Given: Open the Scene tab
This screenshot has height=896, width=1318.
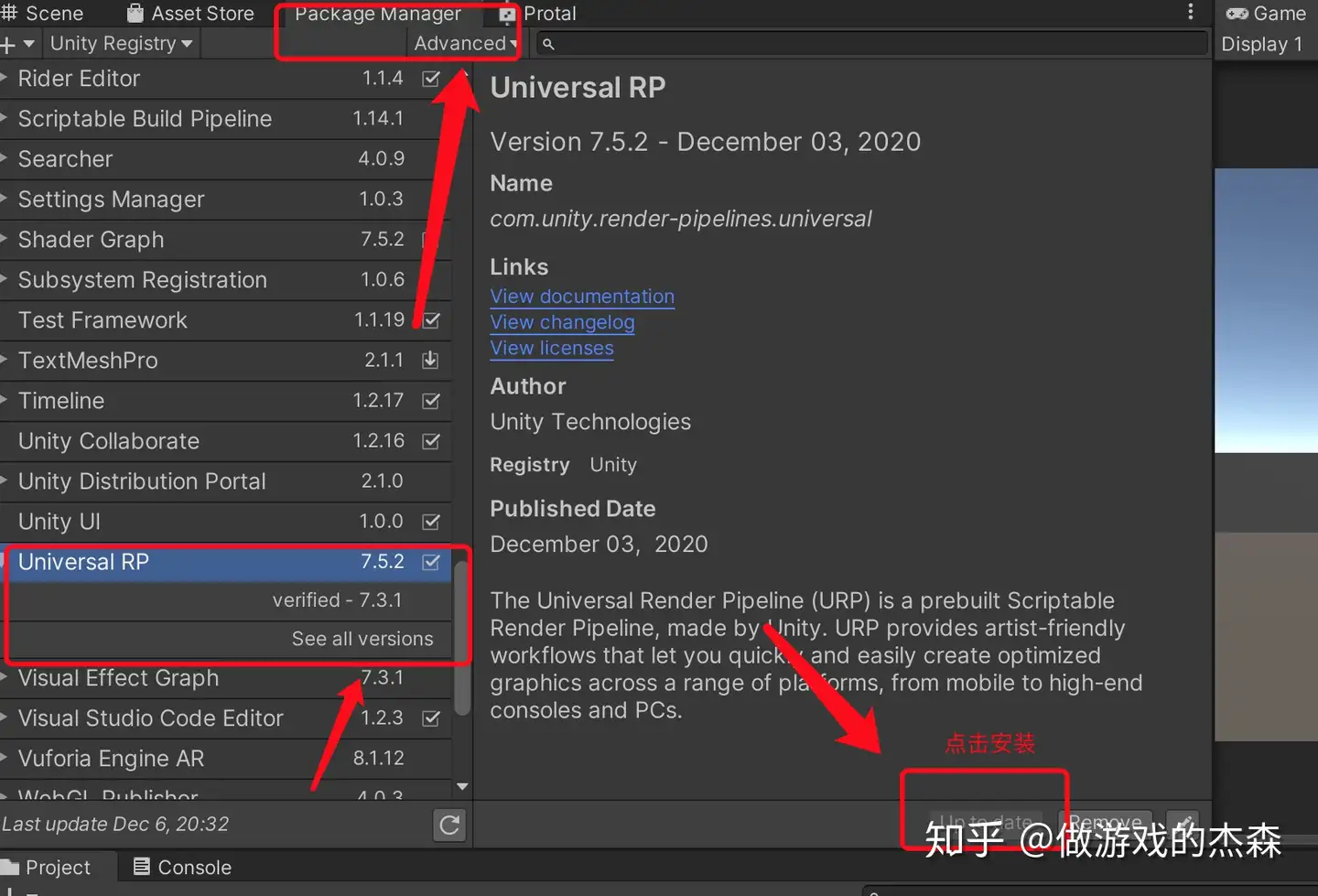Looking at the screenshot, I should [x=44, y=13].
